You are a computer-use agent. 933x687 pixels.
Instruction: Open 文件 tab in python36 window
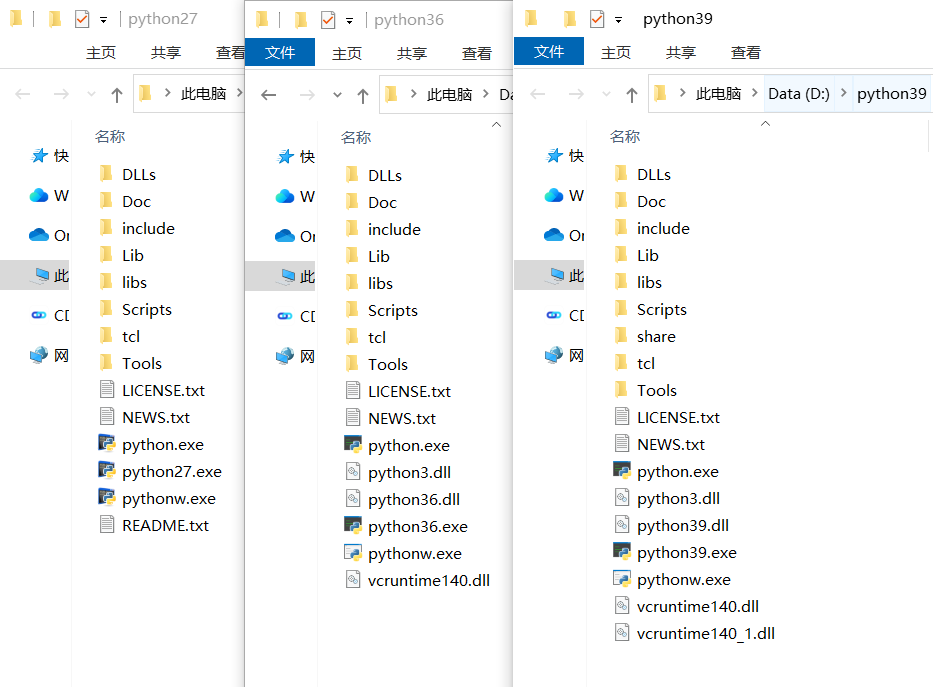[280, 52]
